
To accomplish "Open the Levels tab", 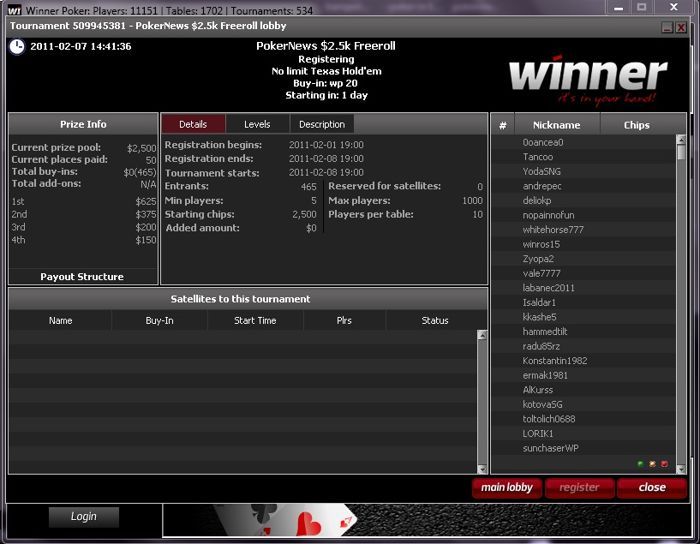I will (x=257, y=124).
